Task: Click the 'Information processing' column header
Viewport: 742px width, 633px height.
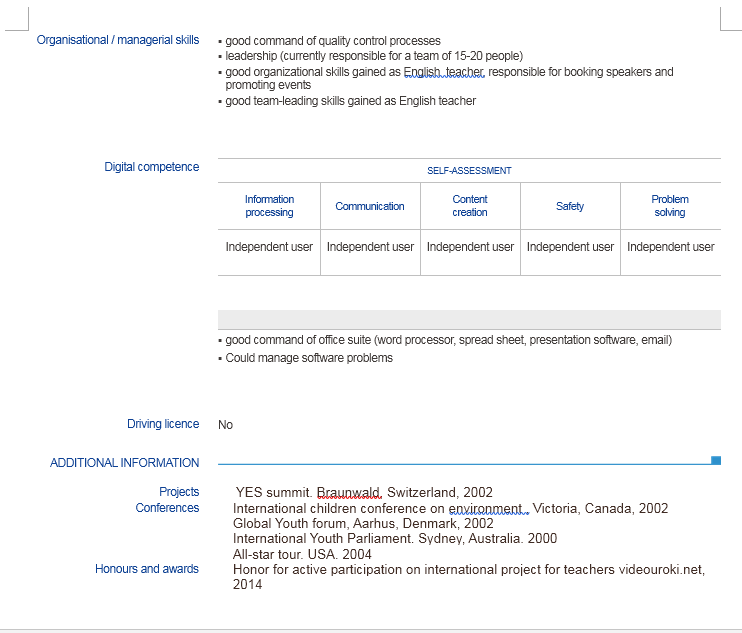Action: pos(269,206)
